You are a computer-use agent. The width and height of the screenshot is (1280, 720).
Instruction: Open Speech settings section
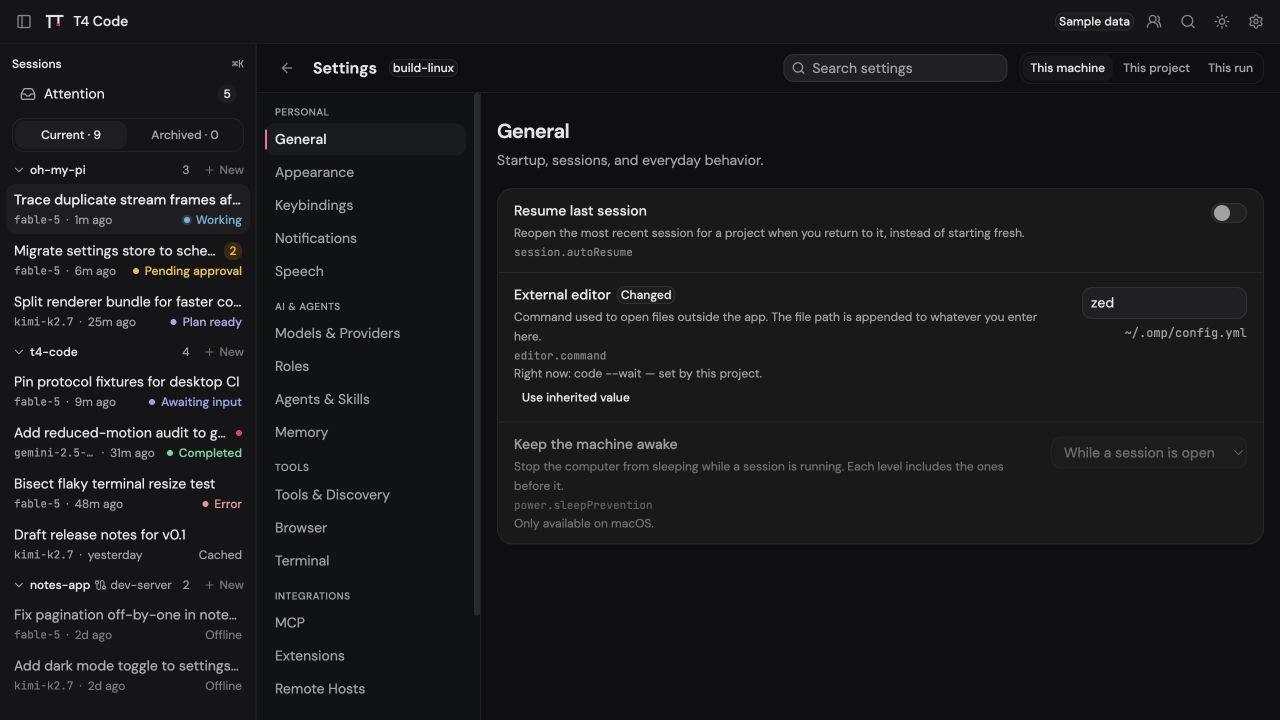(366, 271)
